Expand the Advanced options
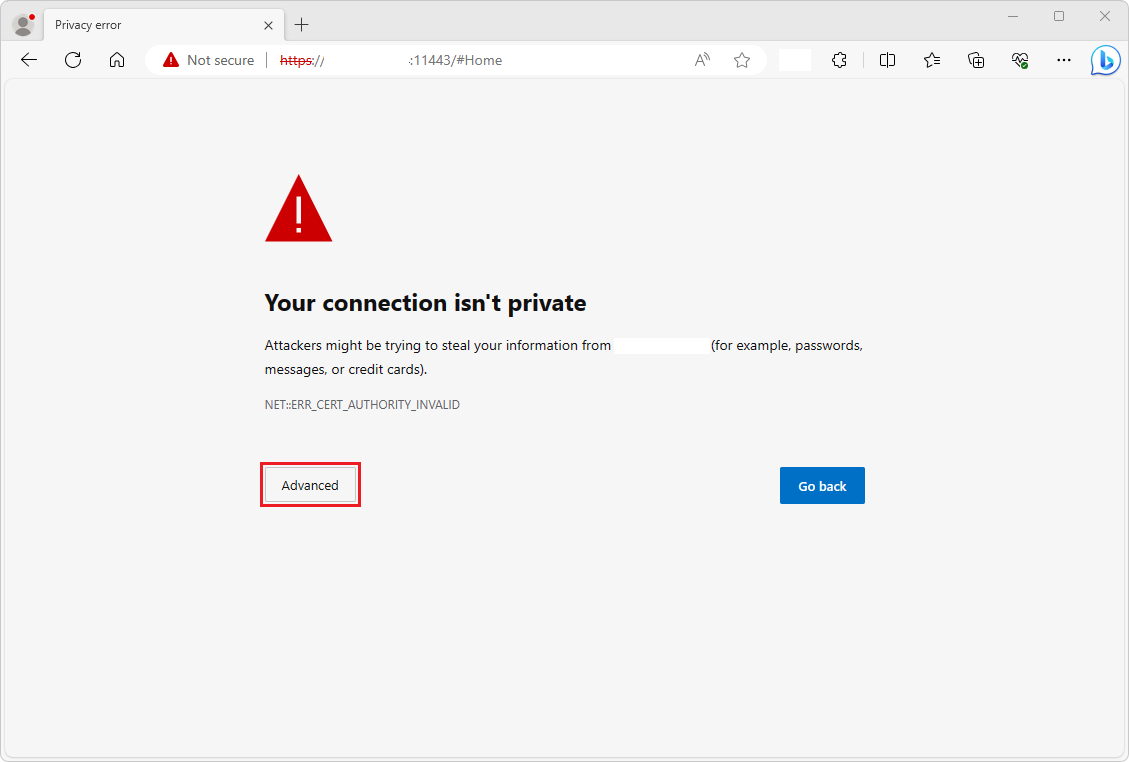The image size is (1129, 762). (310, 485)
